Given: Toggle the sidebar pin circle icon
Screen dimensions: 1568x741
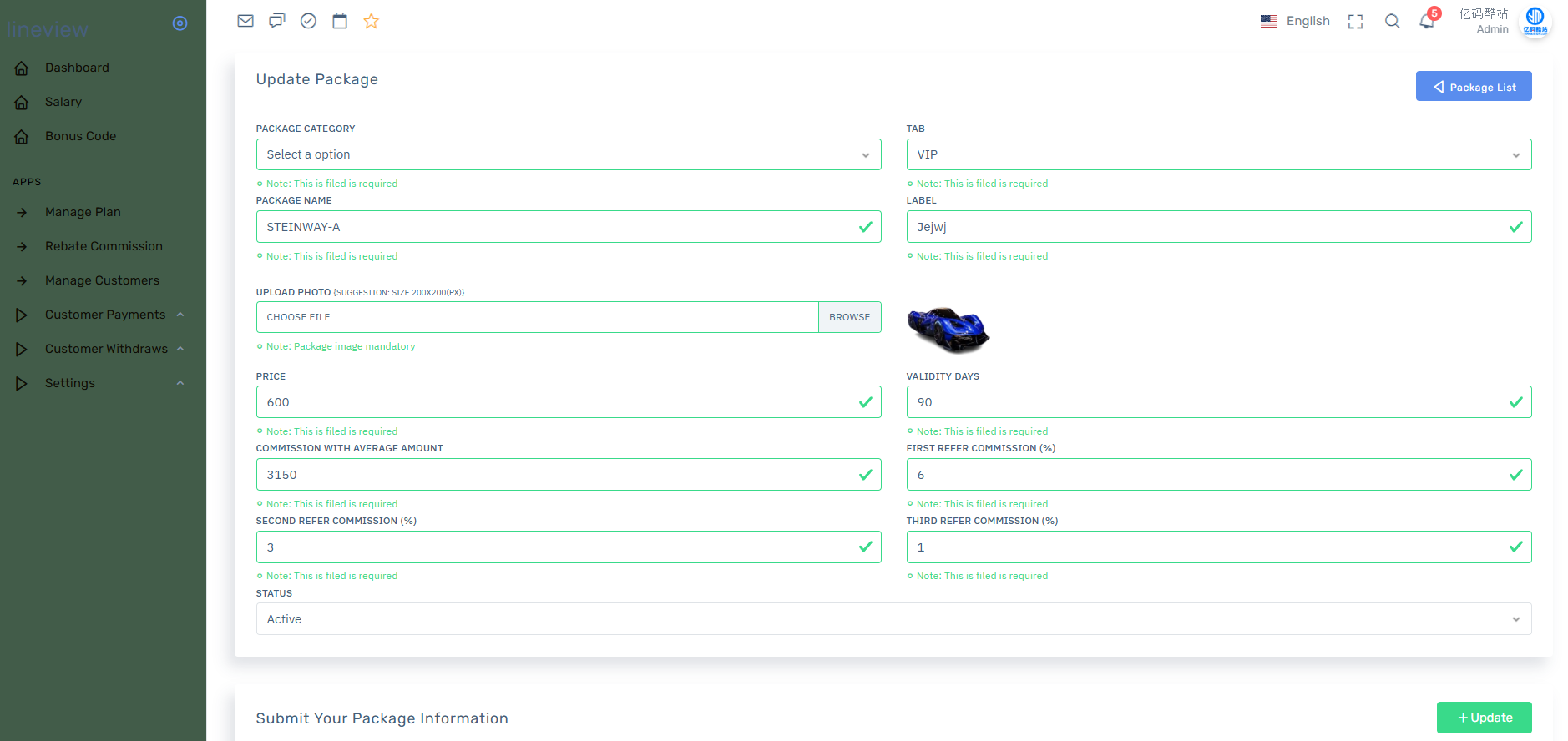Looking at the screenshot, I should click(180, 23).
